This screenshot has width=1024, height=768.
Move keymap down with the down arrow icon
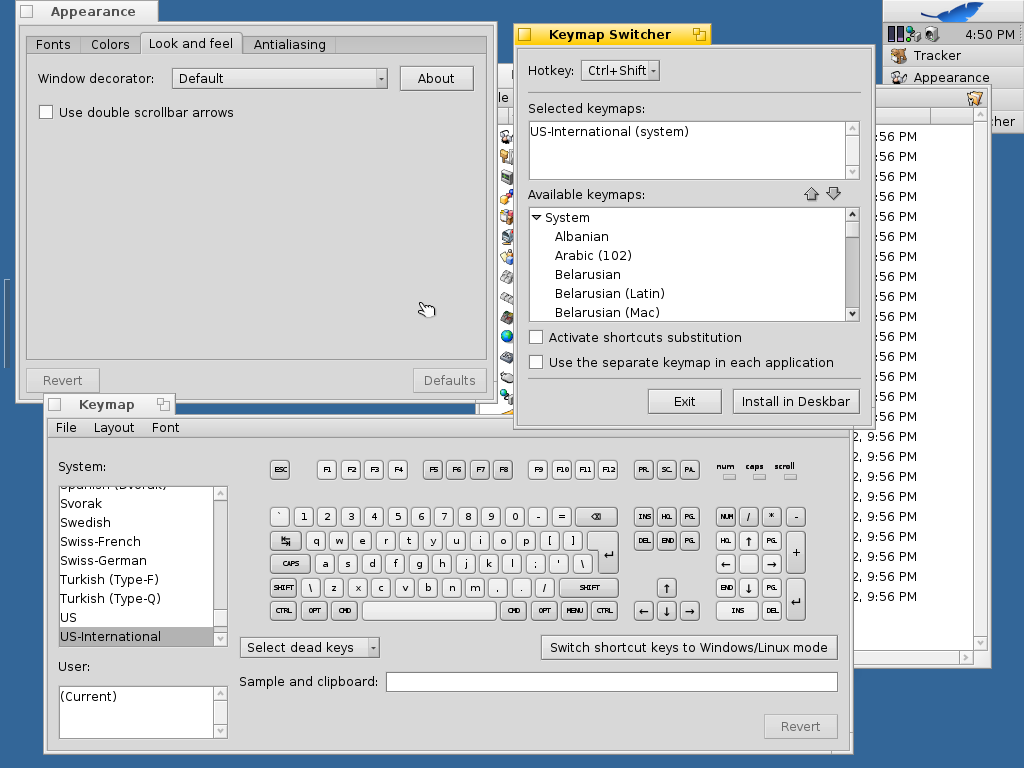(x=833, y=194)
